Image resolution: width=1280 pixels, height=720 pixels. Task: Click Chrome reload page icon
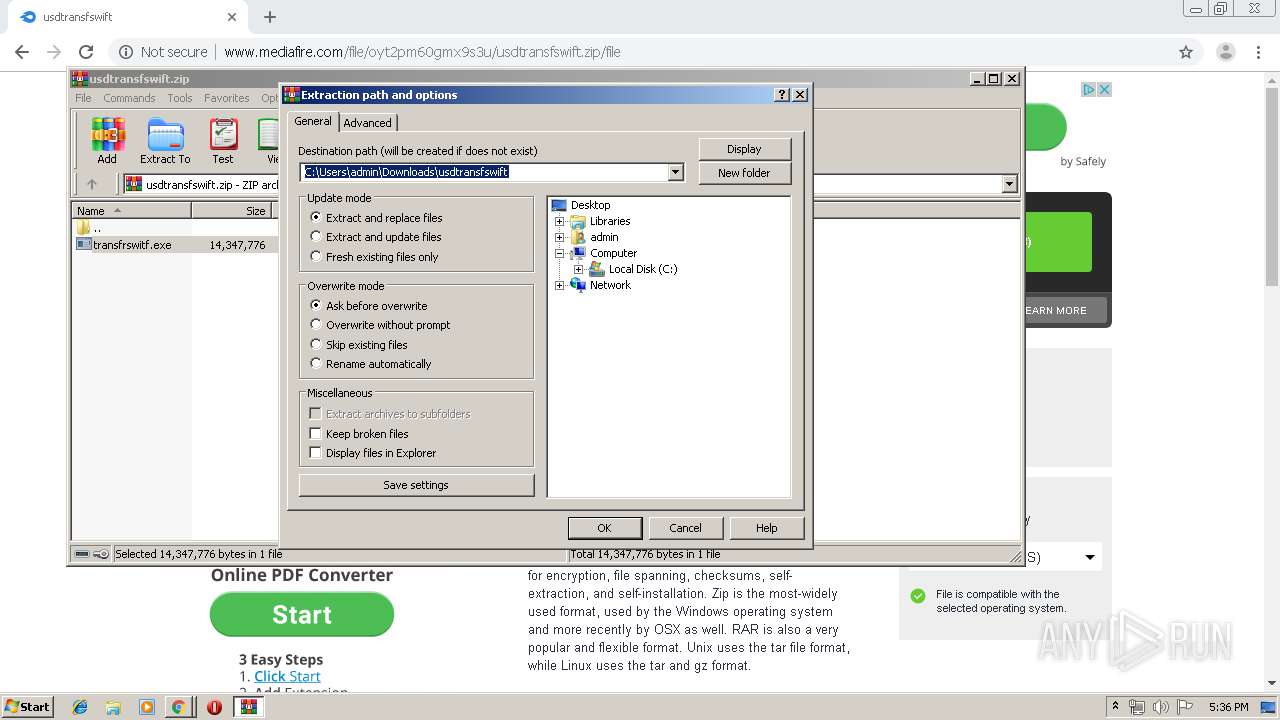point(86,52)
